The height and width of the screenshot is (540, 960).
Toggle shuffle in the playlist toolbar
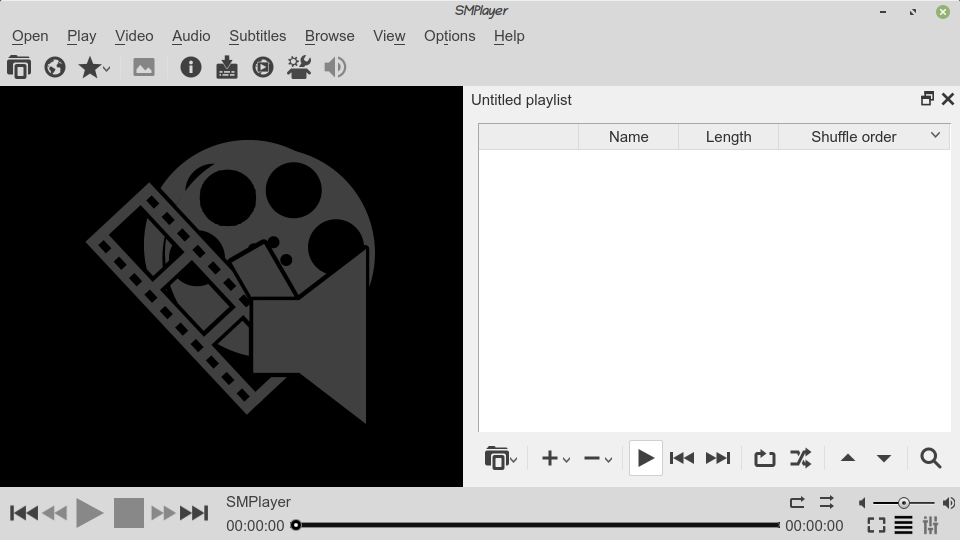tap(800, 458)
